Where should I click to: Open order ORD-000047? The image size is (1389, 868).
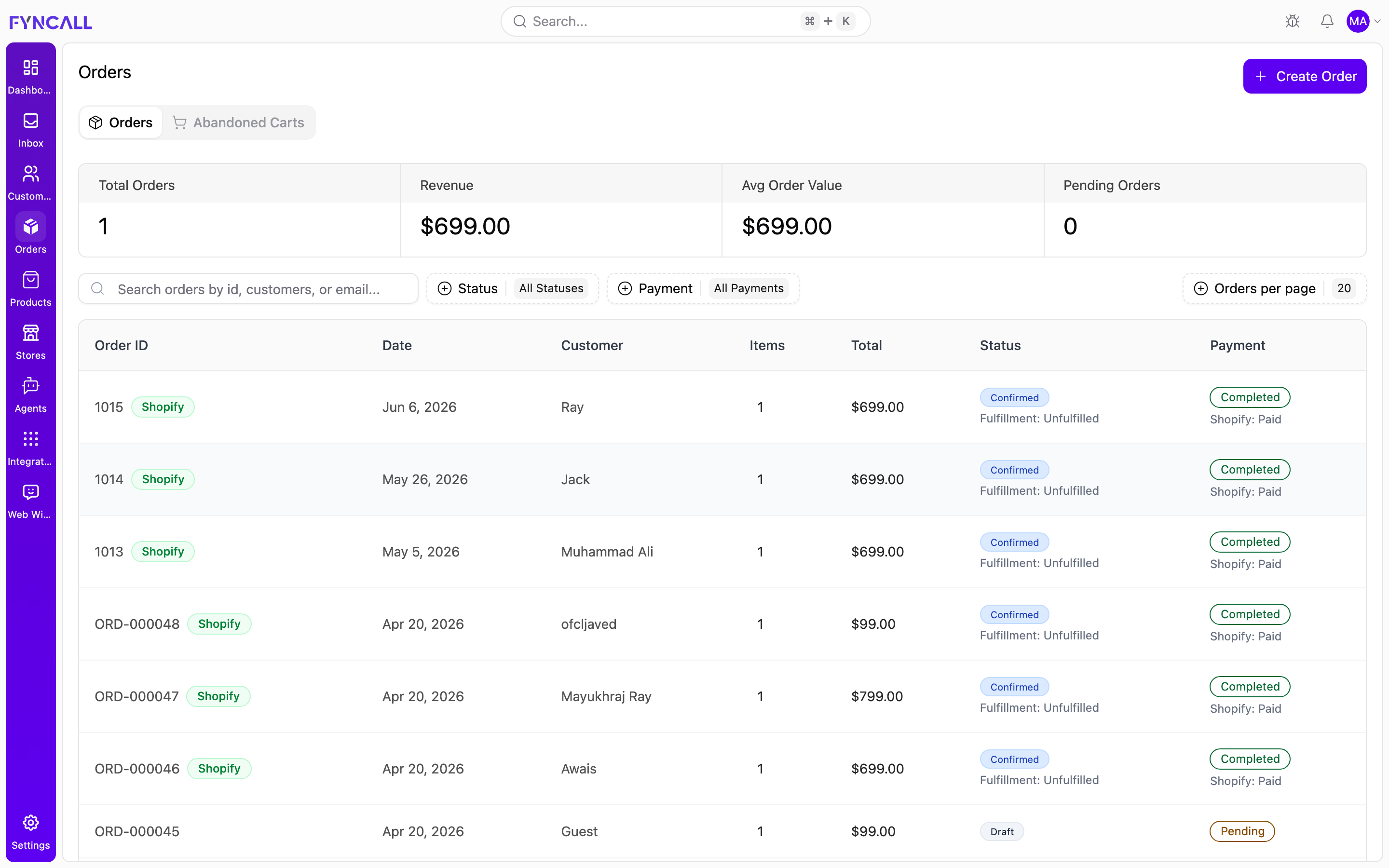pyautogui.click(x=722, y=696)
